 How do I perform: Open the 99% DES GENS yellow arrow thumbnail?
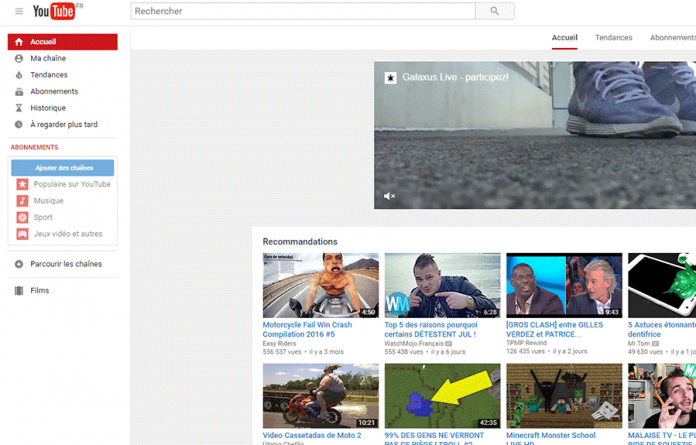click(443, 396)
